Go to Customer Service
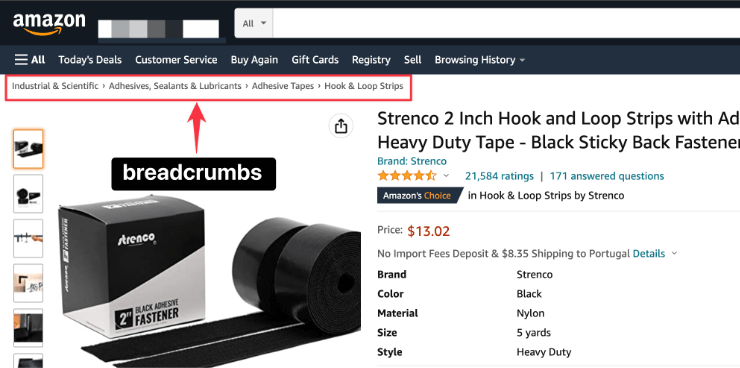Viewport: 740px width, 368px height. [x=176, y=60]
